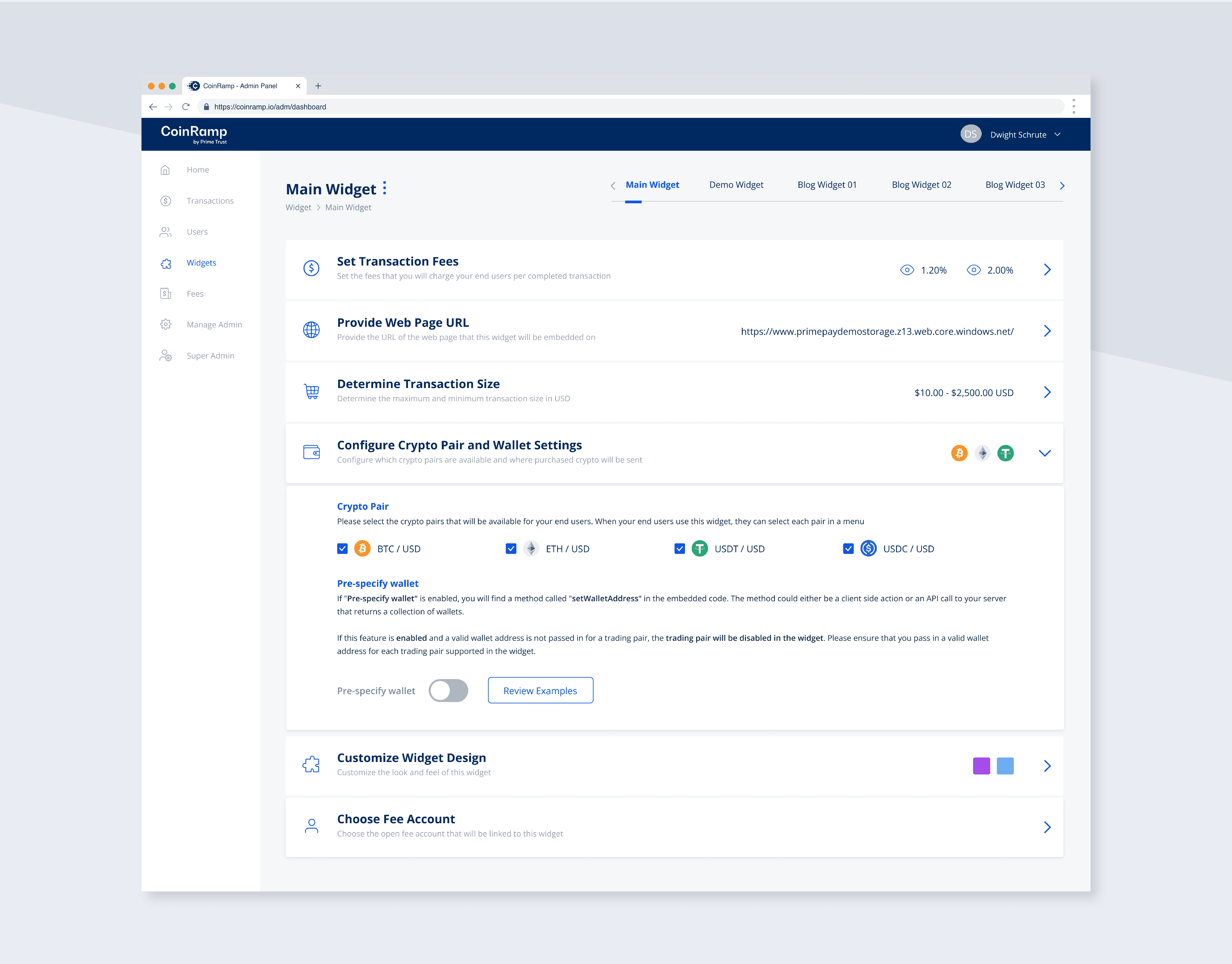Open the browser three-dot menu

coord(1074,107)
